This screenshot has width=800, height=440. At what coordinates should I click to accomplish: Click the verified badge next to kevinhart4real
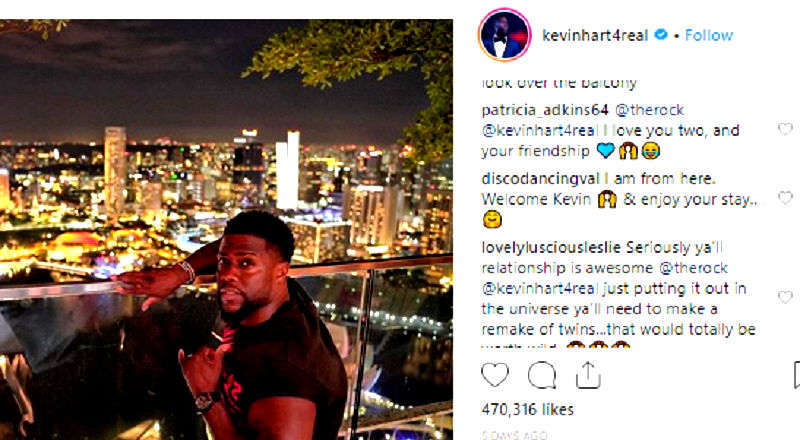pos(661,35)
